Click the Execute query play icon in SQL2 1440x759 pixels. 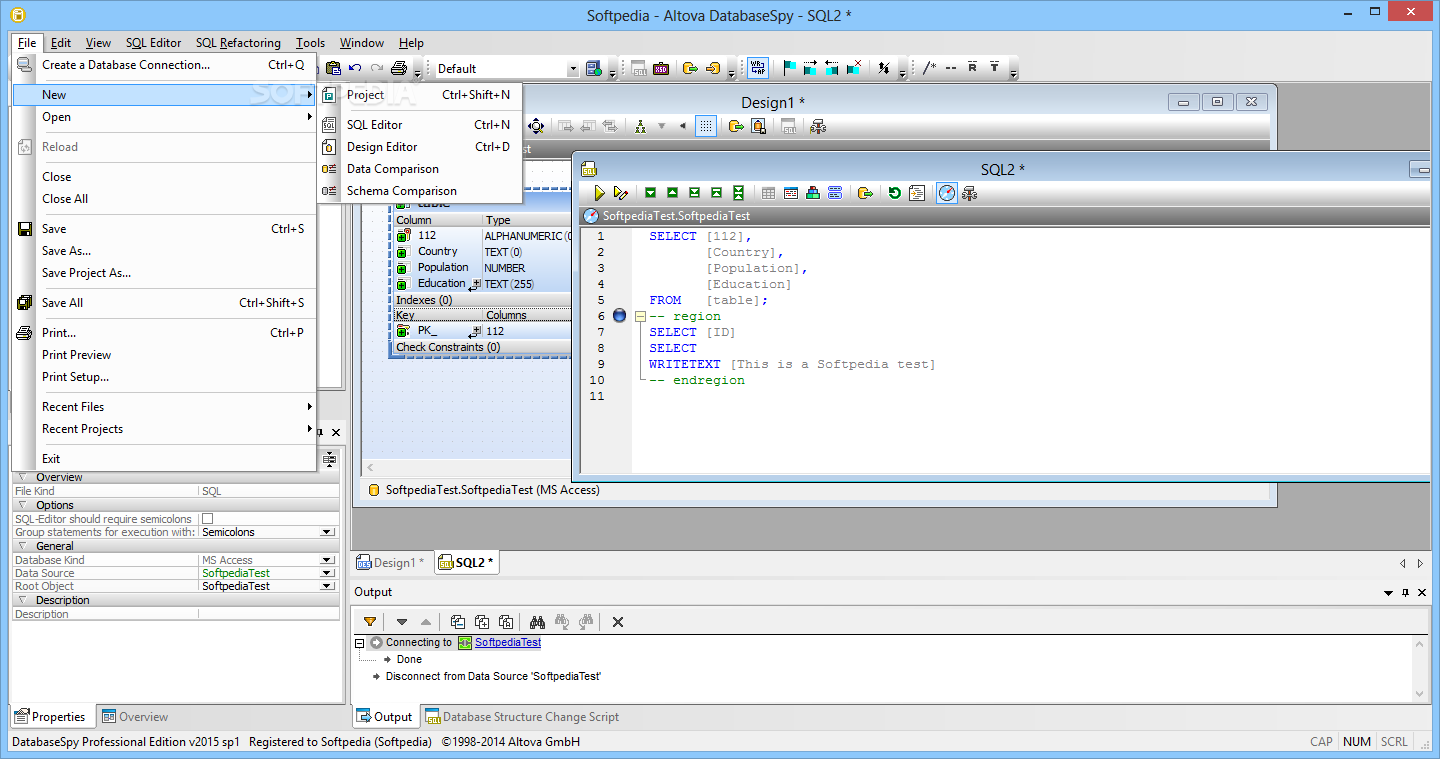click(x=599, y=193)
